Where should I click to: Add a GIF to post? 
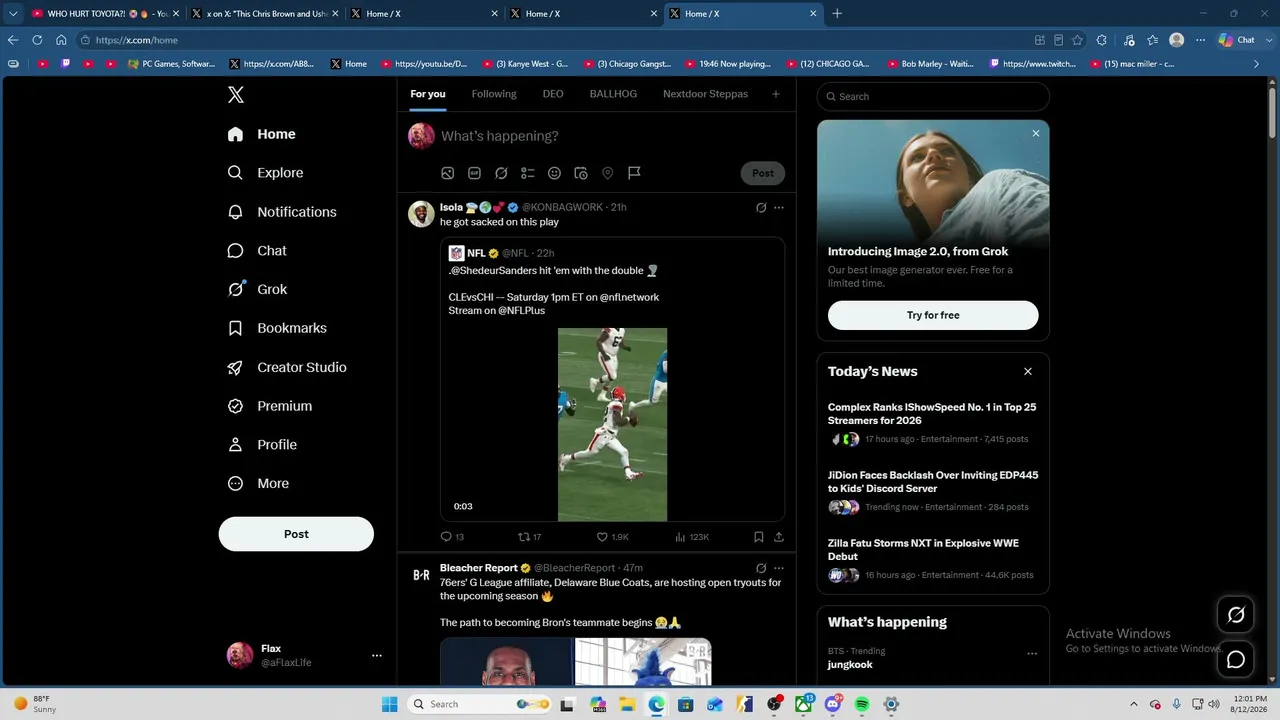coord(475,173)
